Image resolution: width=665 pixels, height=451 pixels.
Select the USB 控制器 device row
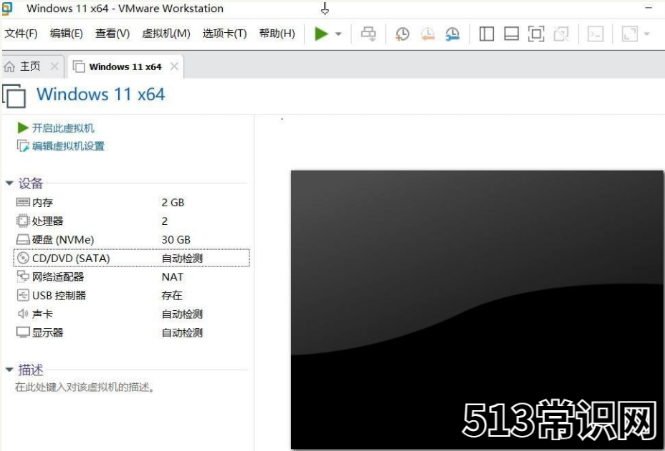[131, 295]
